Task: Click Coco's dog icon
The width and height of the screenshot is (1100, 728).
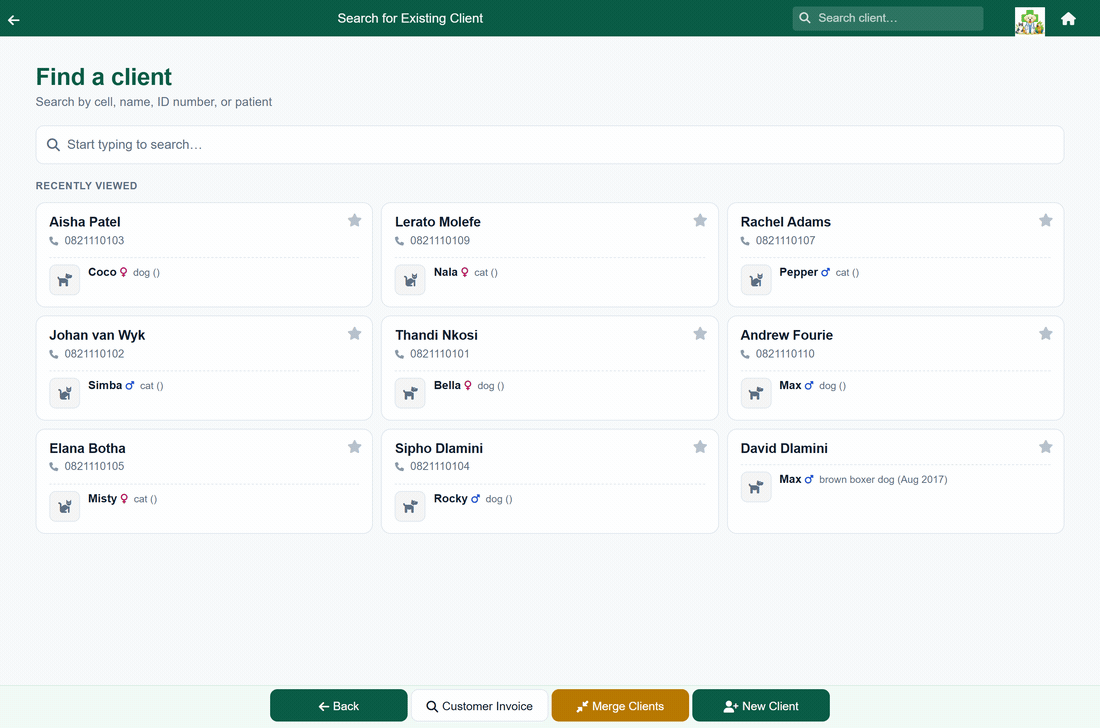Action: [65, 280]
